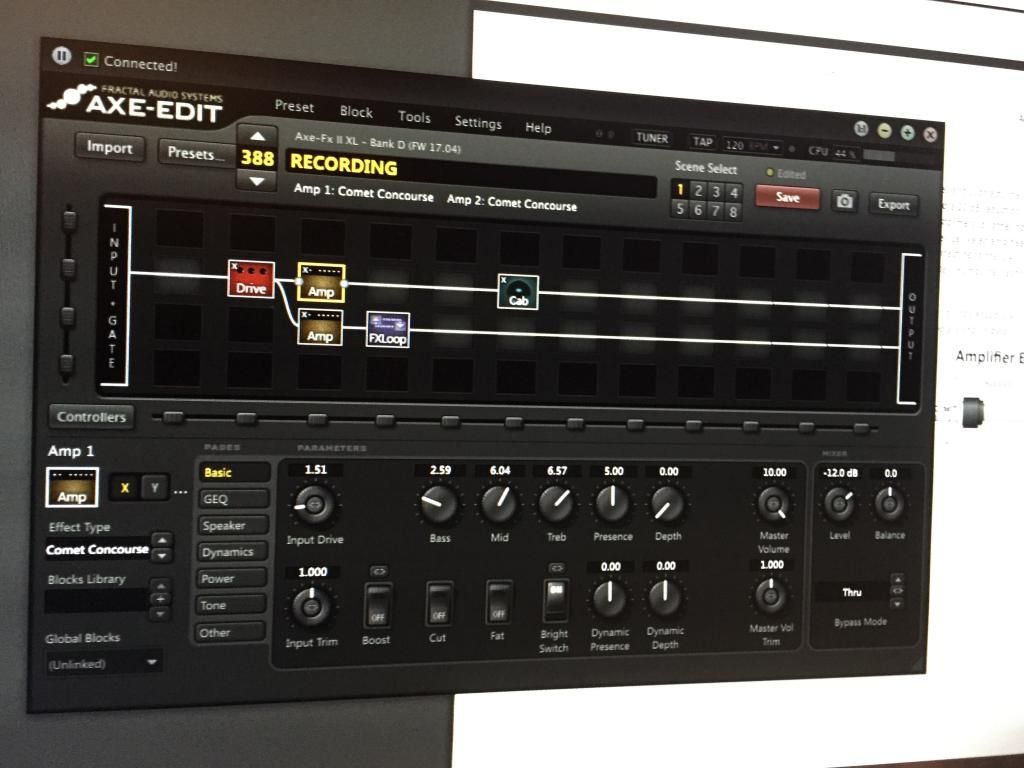Click the Master Volume knob
The width and height of the screenshot is (1024, 768).
tap(774, 504)
